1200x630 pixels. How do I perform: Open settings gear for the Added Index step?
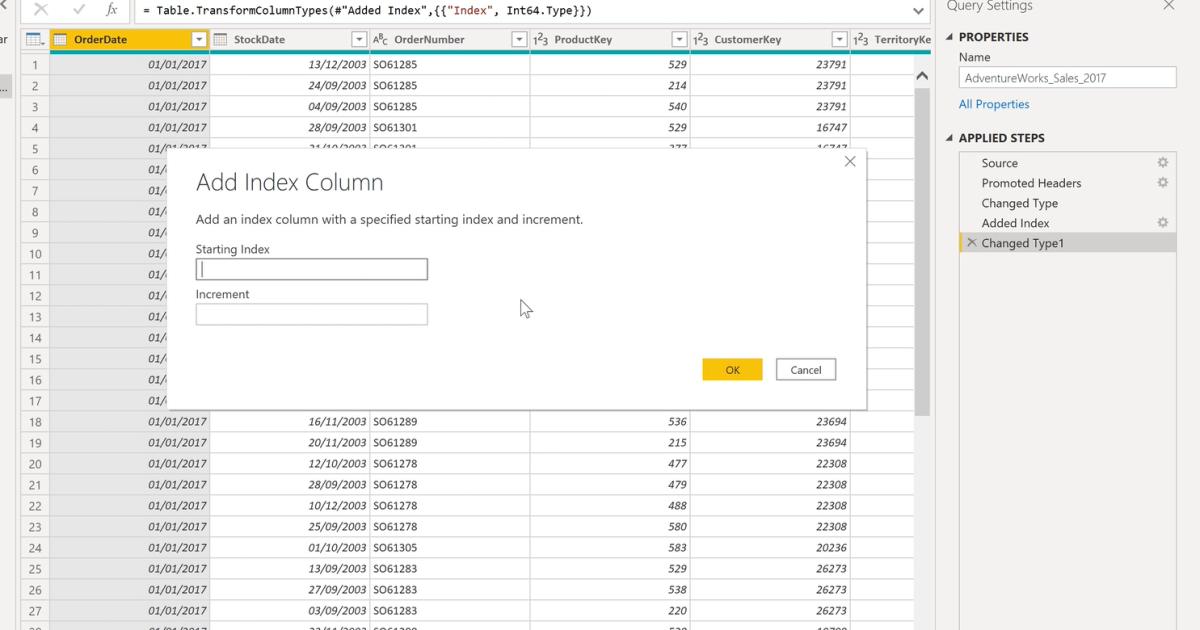1162,223
